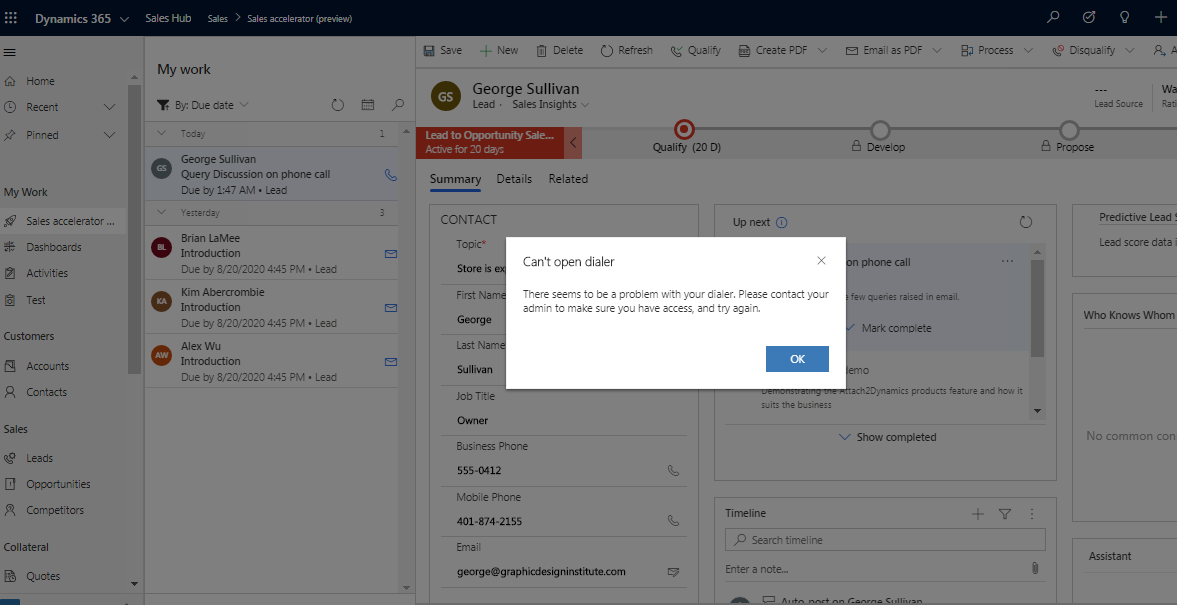Screen dimensions: 1177x605
Task: Close the Can't open dialer dialog
Action: [x=821, y=260]
